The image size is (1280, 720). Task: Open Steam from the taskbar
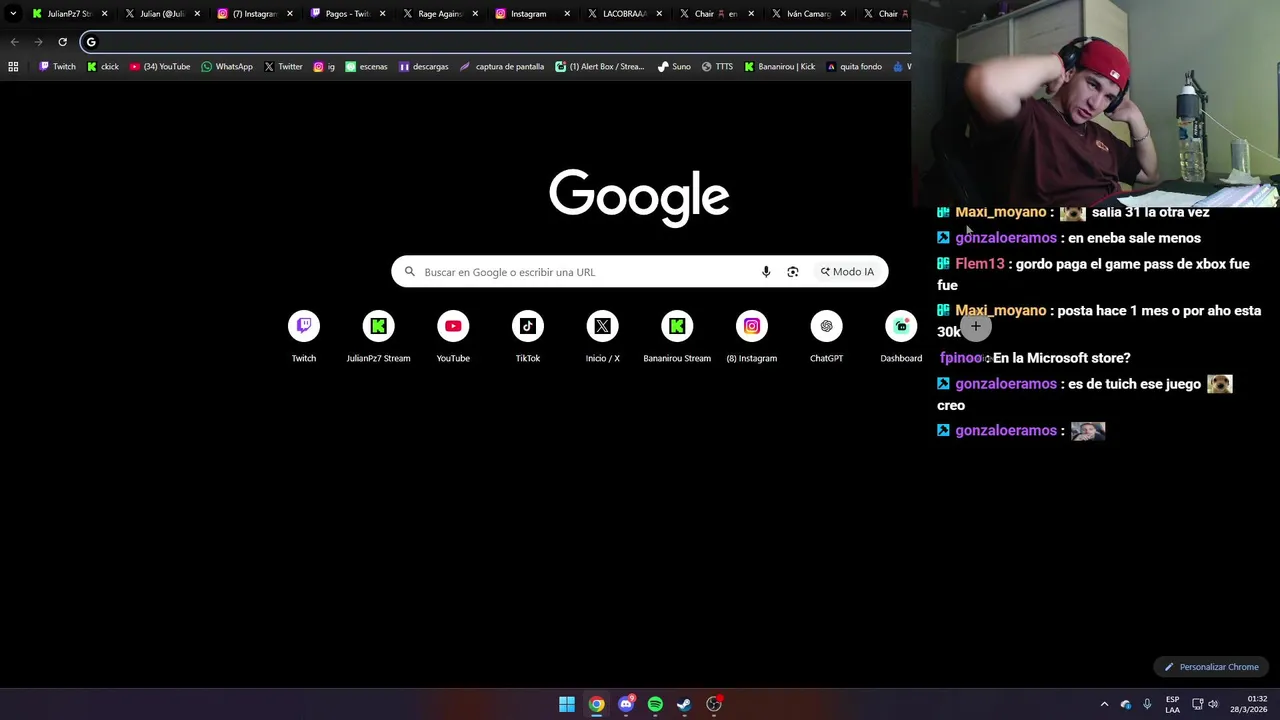click(684, 704)
